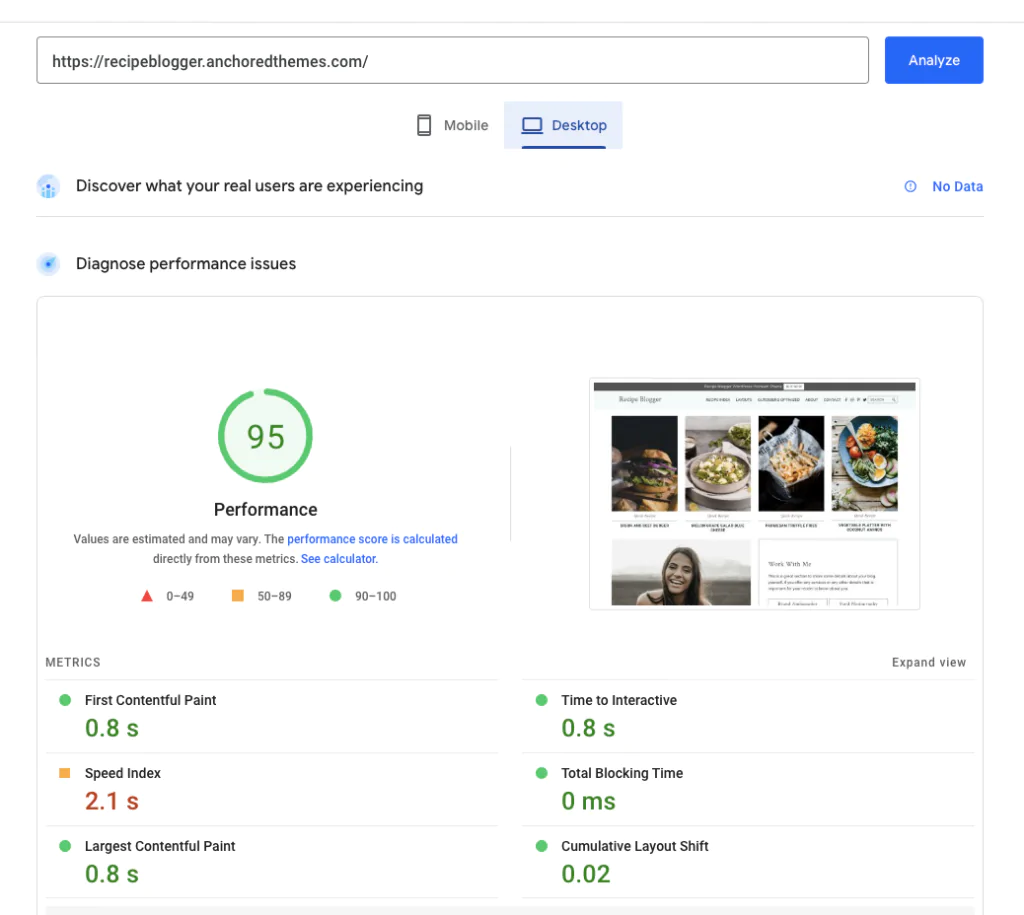Image resolution: width=1024 pixels, height=915 pixels.
Task: Click the Diagnose performance issues icon
Action: pos(48,264)
